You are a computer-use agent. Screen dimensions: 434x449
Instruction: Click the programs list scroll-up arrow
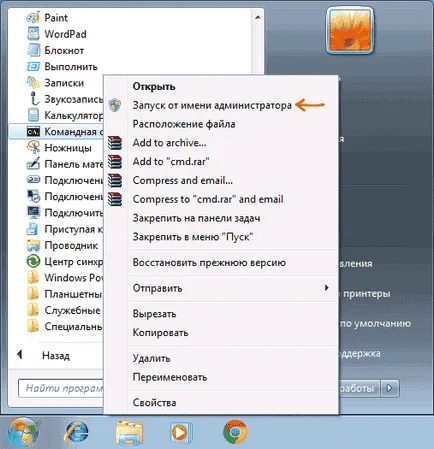click(258, 17)
